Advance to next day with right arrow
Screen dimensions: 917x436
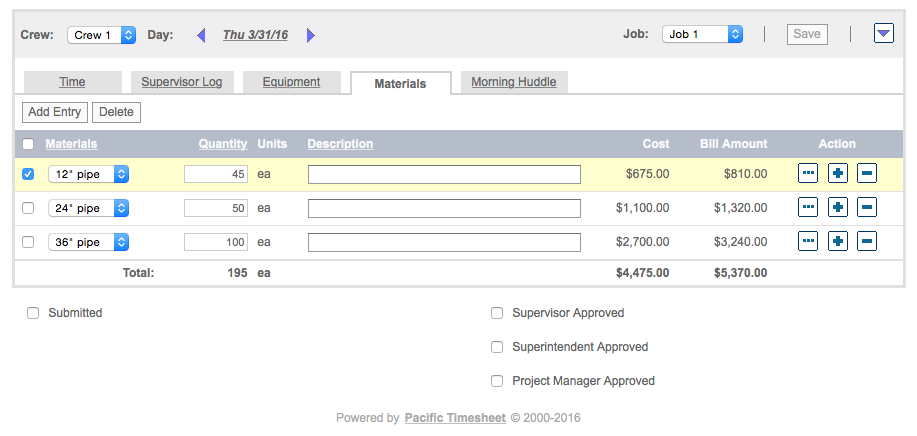[x=311, y=35]
